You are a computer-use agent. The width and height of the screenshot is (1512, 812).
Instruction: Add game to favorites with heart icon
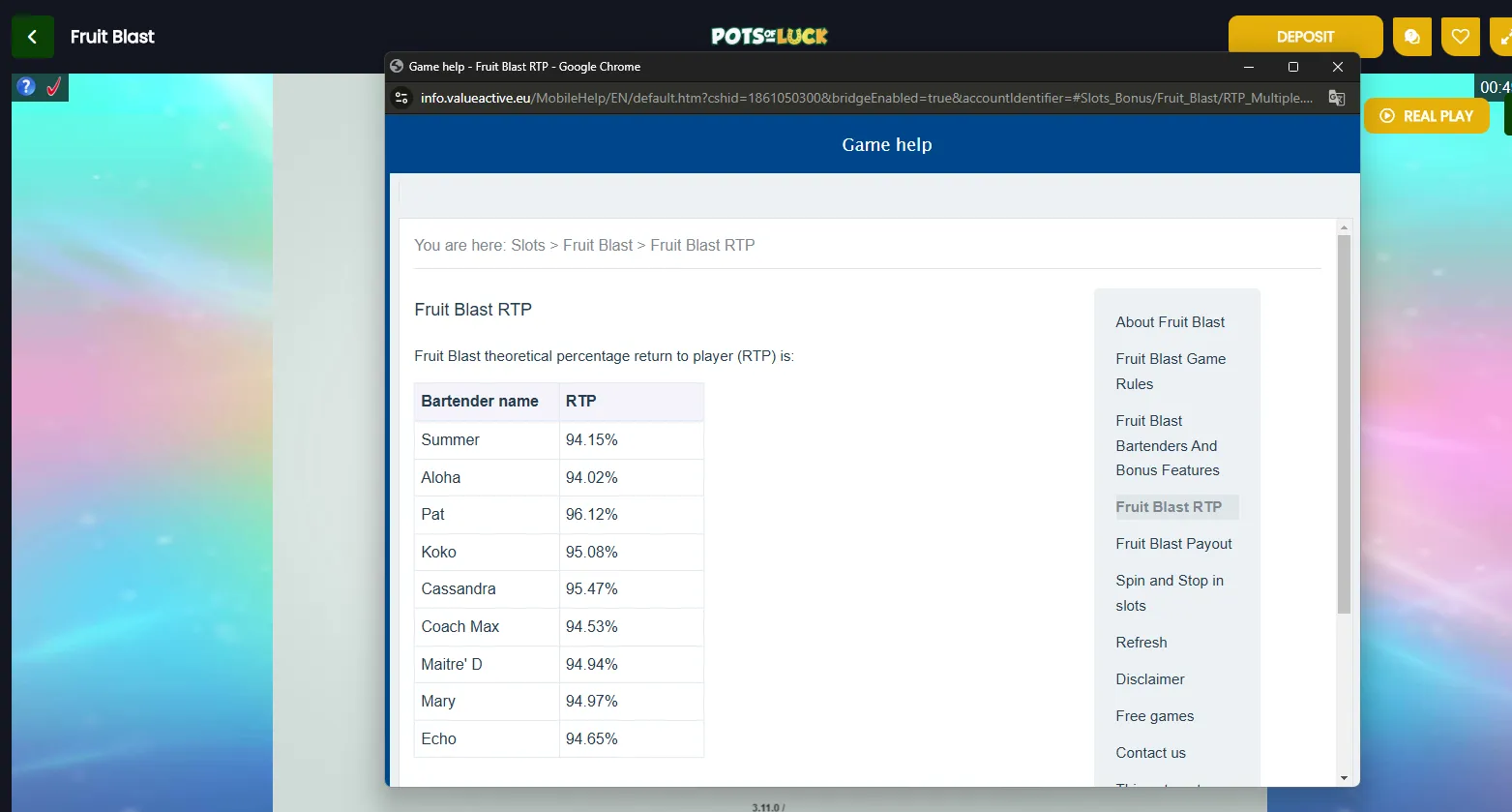coord(1461,37)
